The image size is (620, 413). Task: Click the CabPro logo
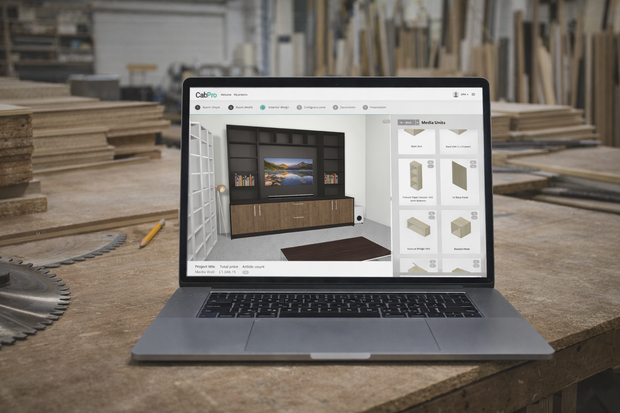(206, 95)
